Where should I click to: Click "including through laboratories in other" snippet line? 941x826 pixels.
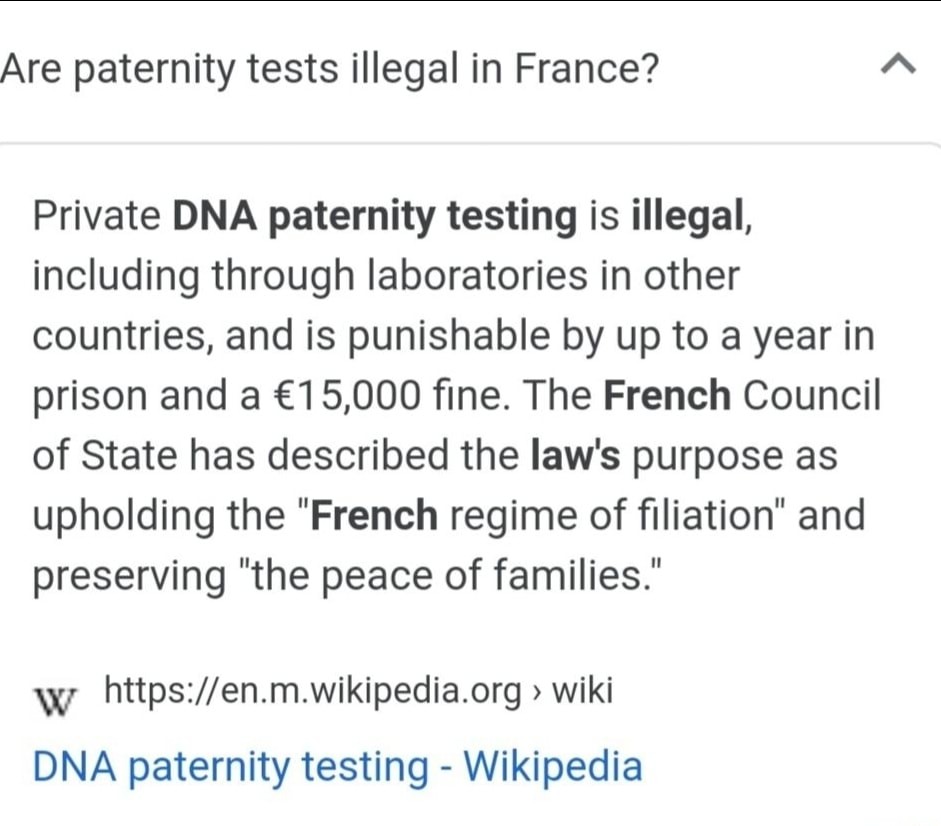[386, 277]
